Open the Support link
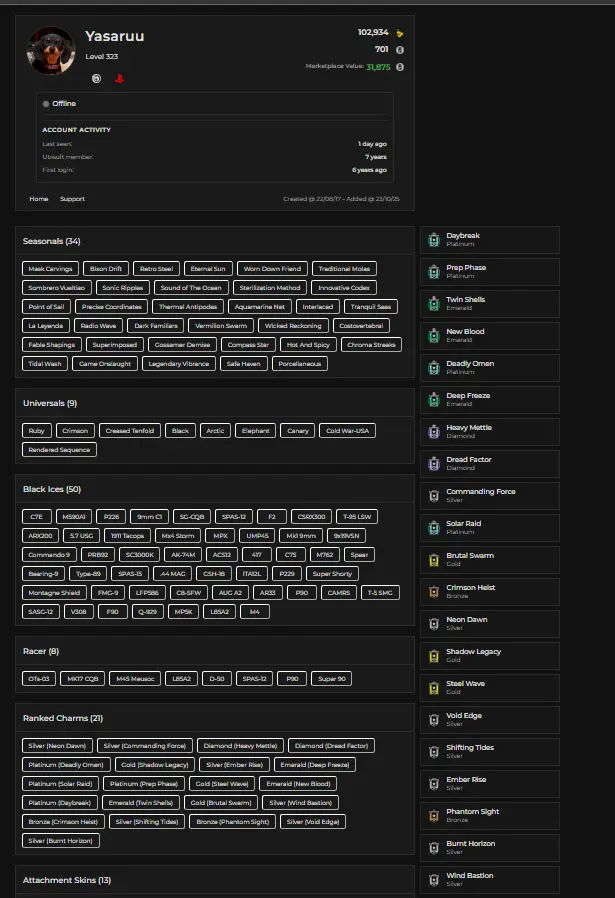Screen dimensions: 615x898 (x=72, y=199)
